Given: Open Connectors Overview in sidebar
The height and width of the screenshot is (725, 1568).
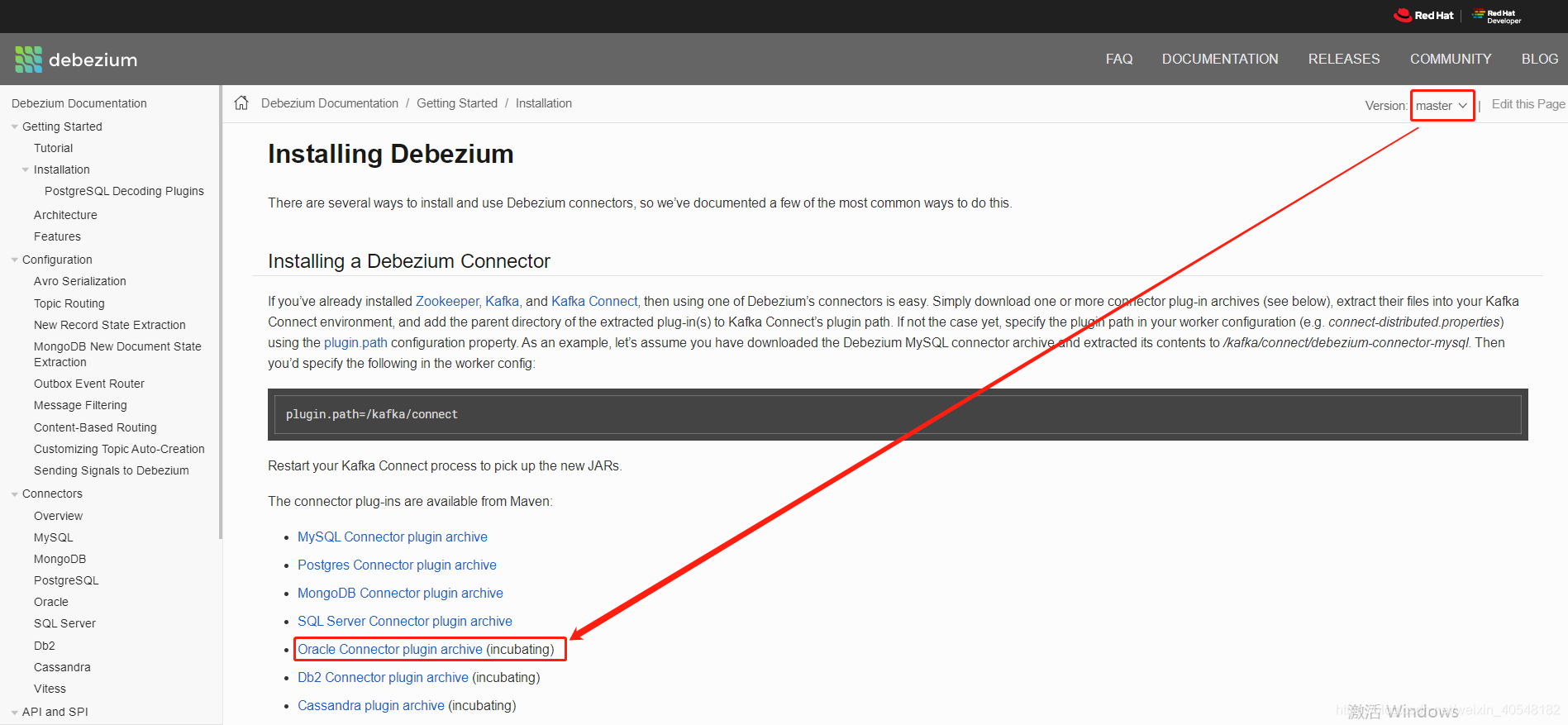Looking at the screenshot, I should (x=58, y=516).
